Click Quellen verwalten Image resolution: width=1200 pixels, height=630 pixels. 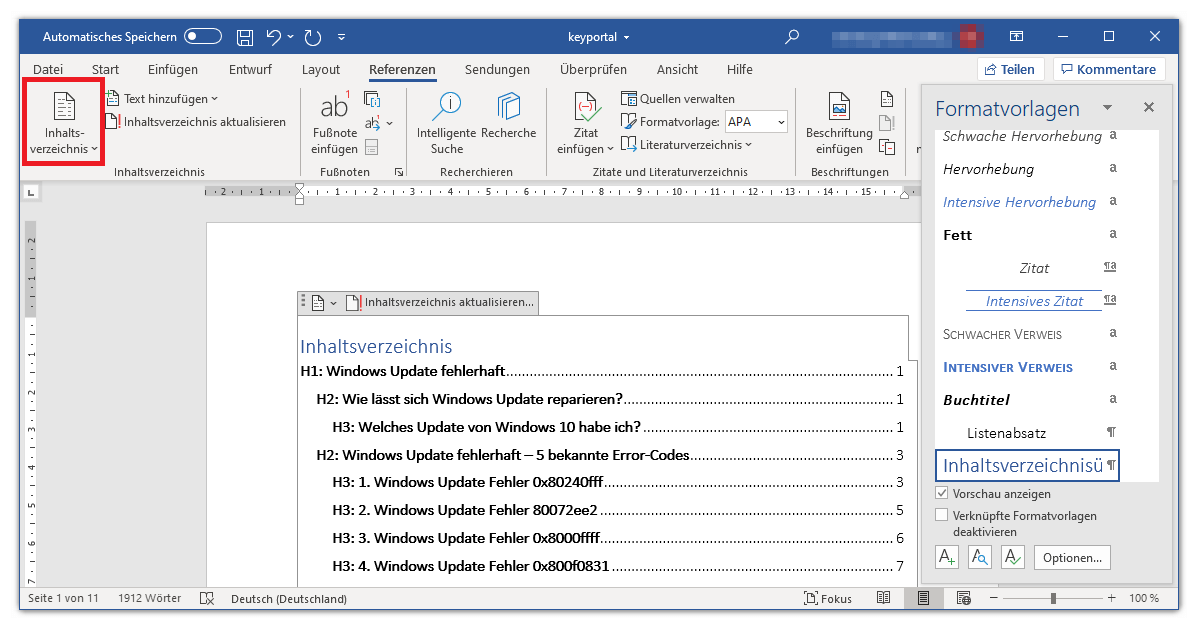678,98
